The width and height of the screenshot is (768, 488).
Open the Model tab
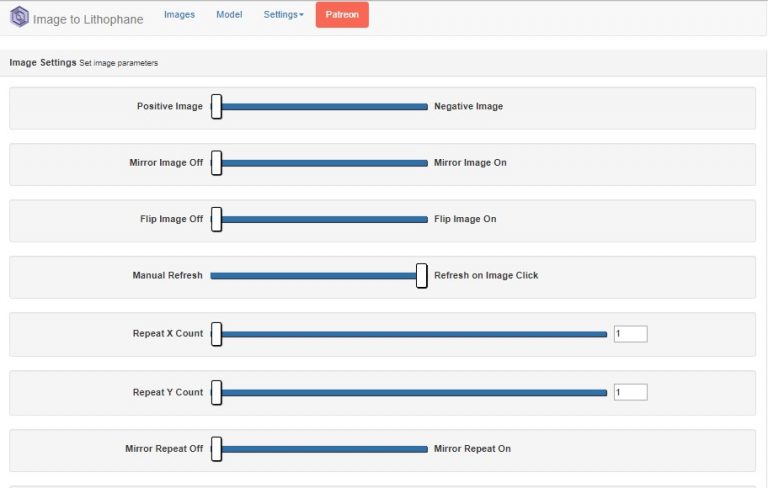click(x=229, y=15)
